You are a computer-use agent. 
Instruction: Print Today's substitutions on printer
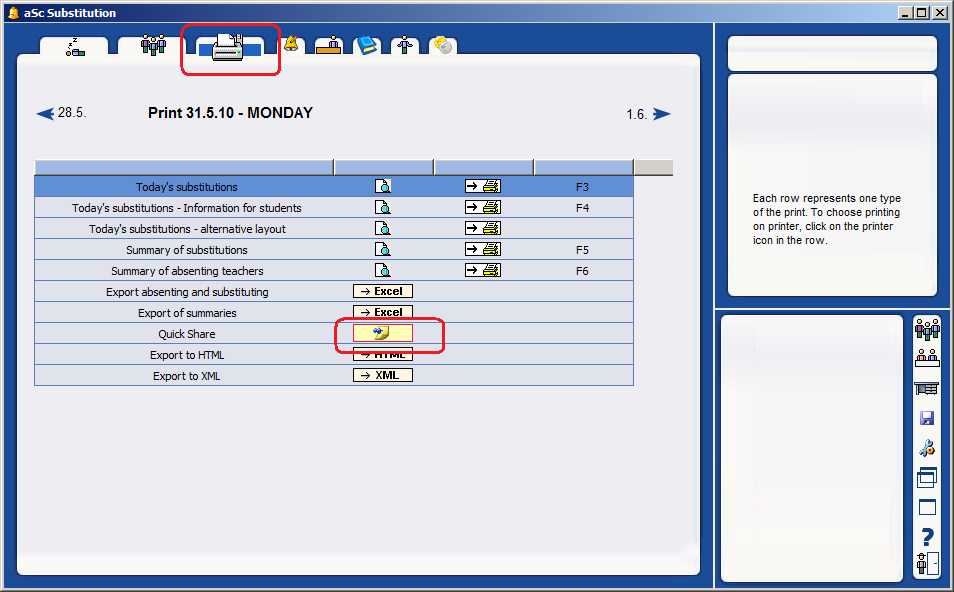(x=483, y=186)
